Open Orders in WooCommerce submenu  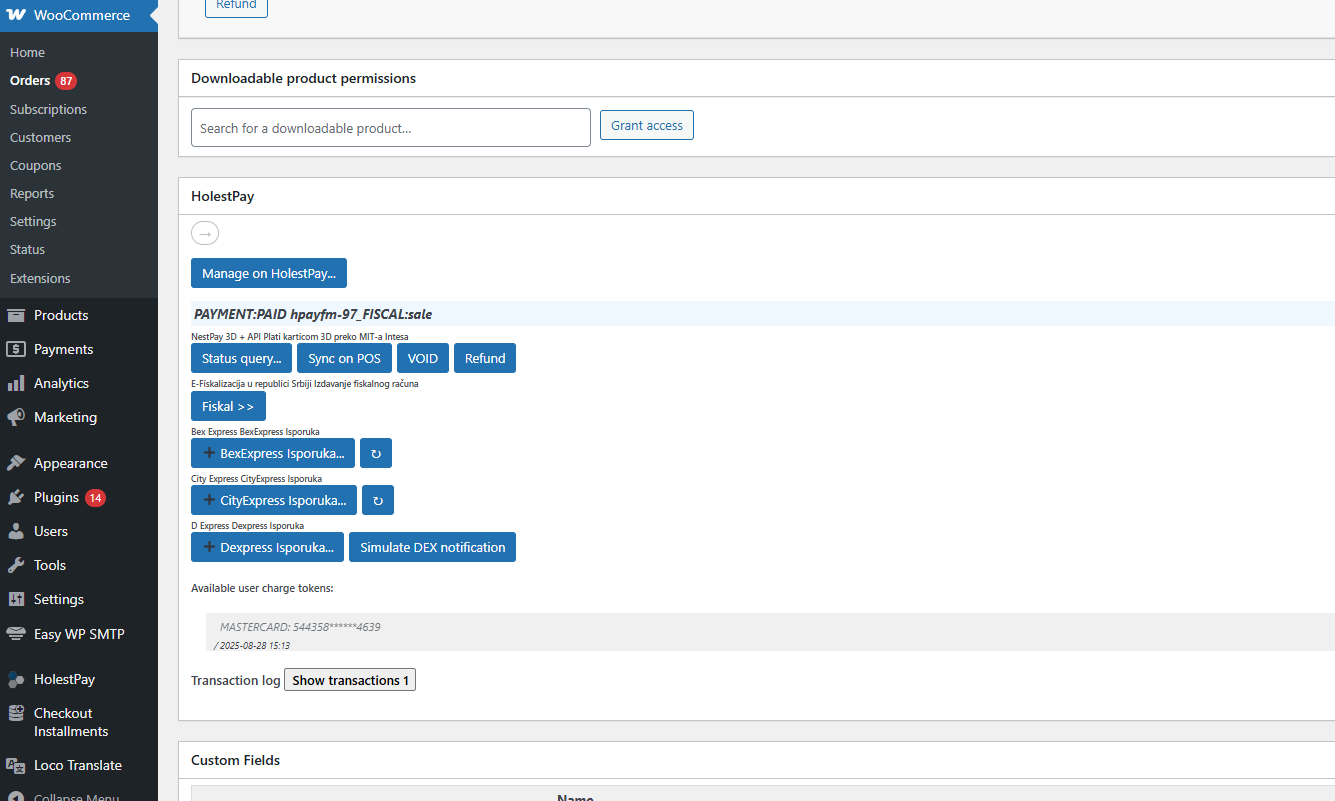pyautogui.click(x=30, y=80)
